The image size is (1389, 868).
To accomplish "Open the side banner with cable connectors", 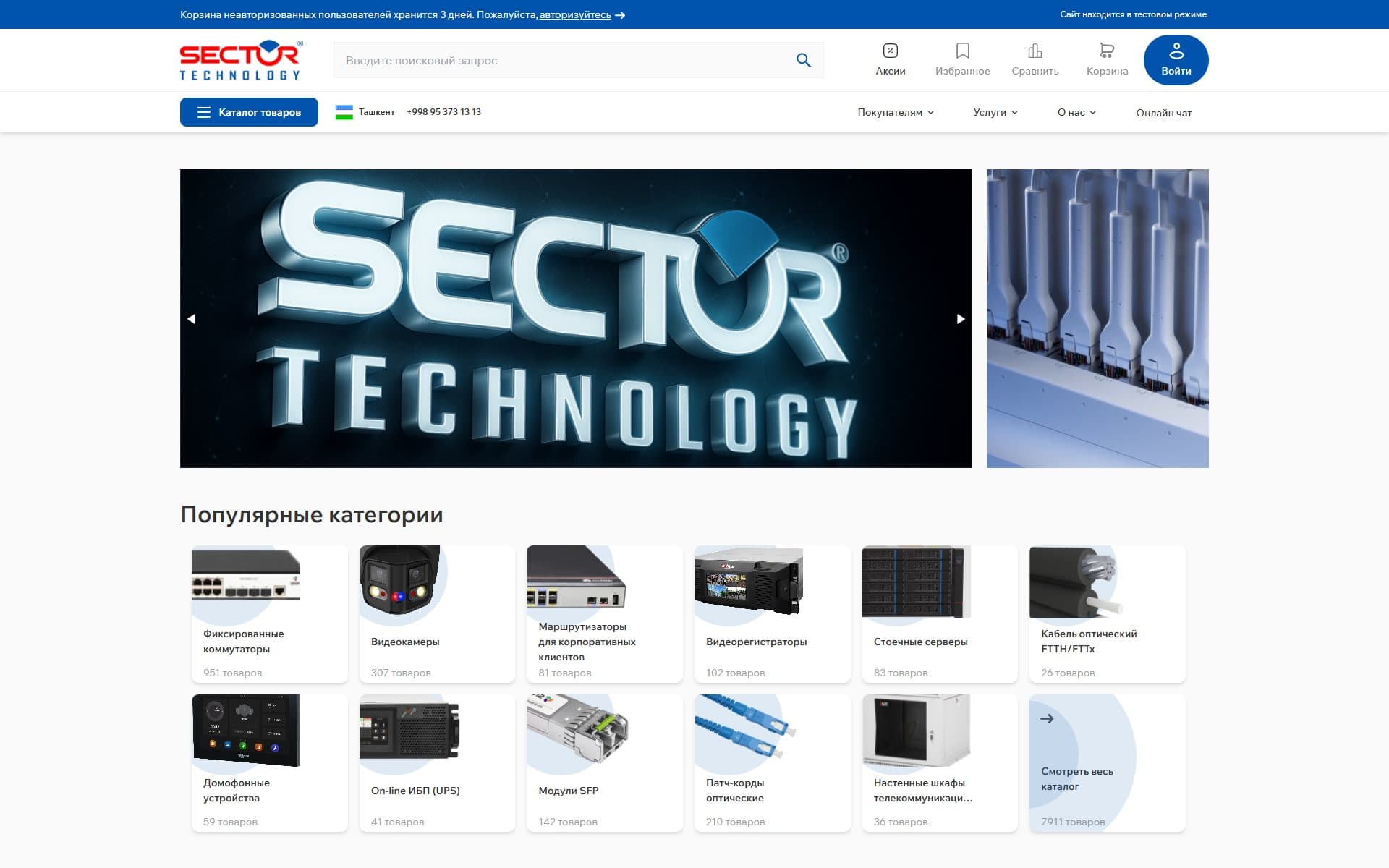I will coord(1097,318).
